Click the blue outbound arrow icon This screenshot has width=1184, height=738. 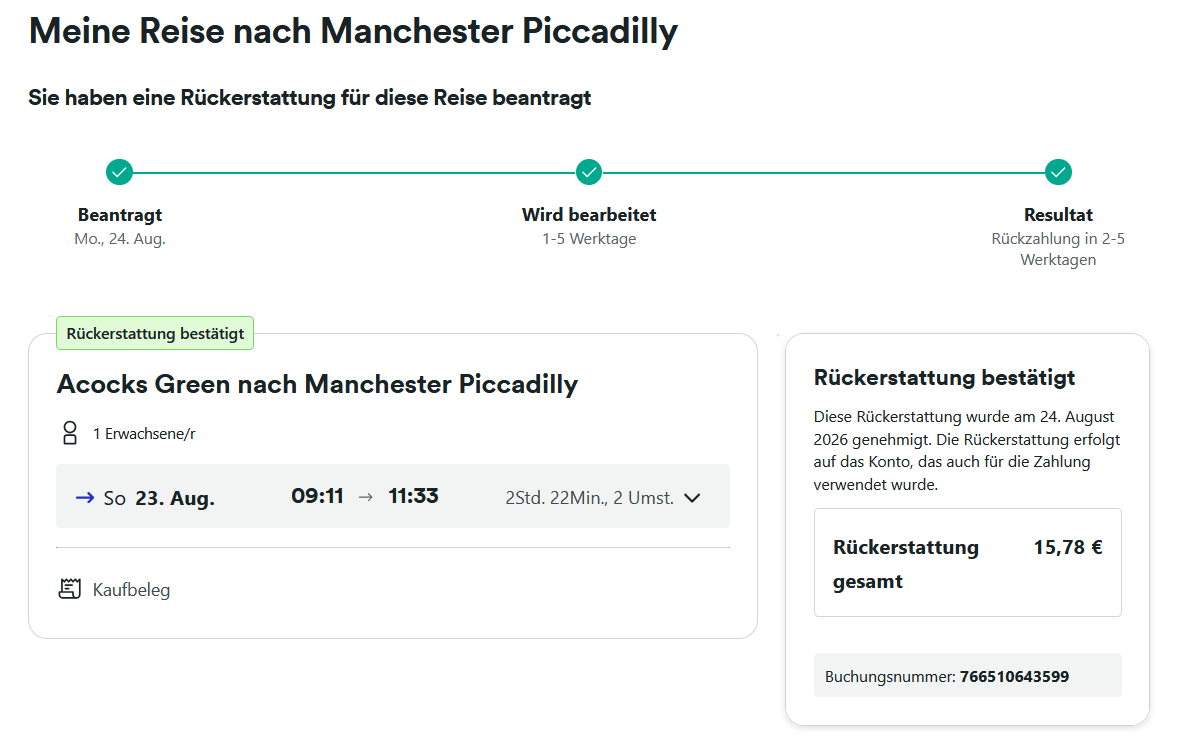(85, 497)
